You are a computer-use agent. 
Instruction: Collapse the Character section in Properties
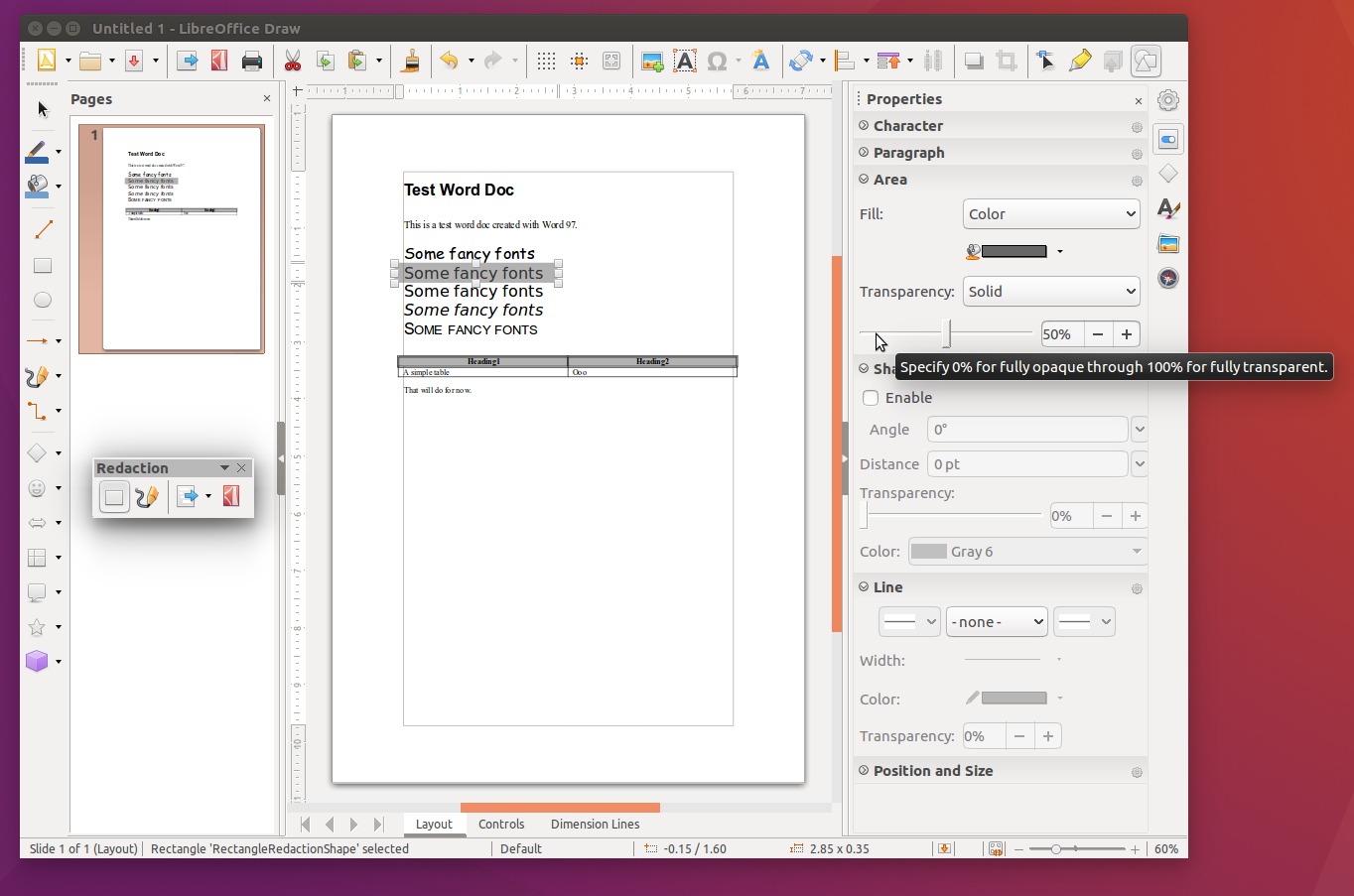[x=863, y=126]
